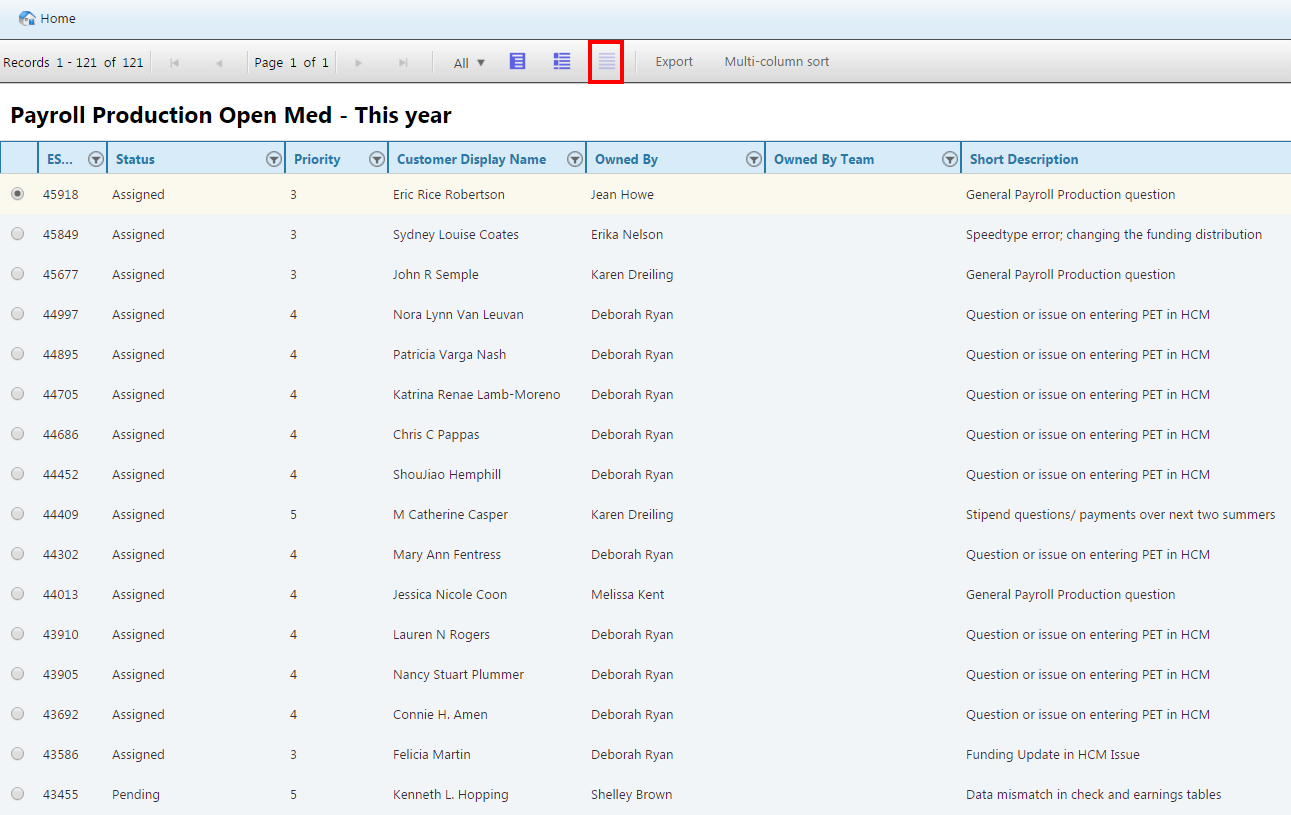Screen dimensions: 1291x815
Task: Go to first page arrow icon
Action: point(175,63)
